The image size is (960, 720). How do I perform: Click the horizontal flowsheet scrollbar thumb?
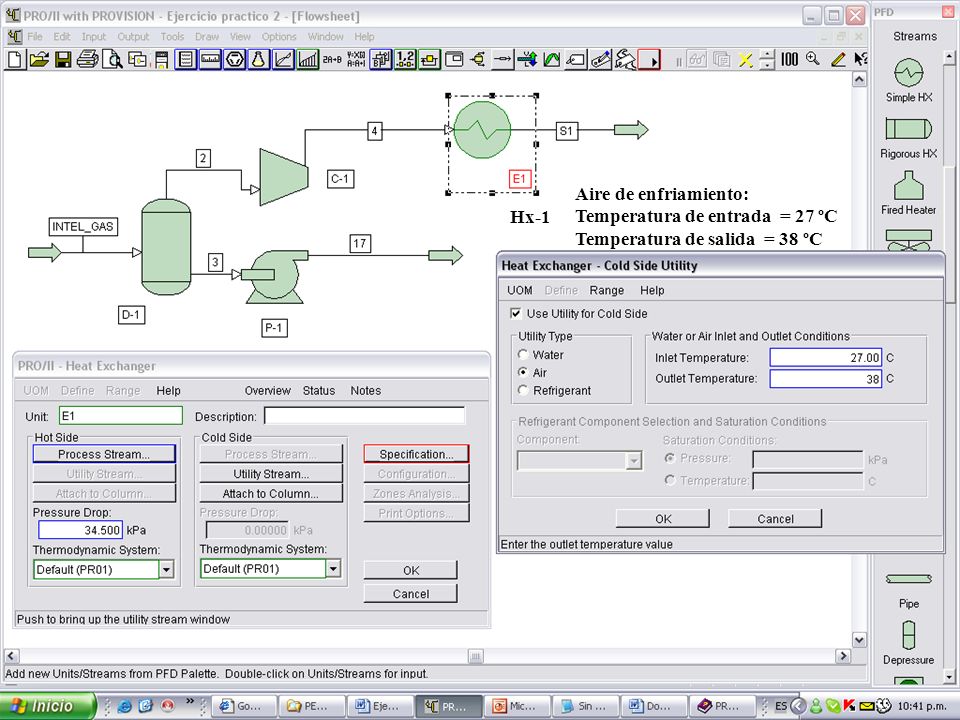pyautogui.click(x=476, y=656)
